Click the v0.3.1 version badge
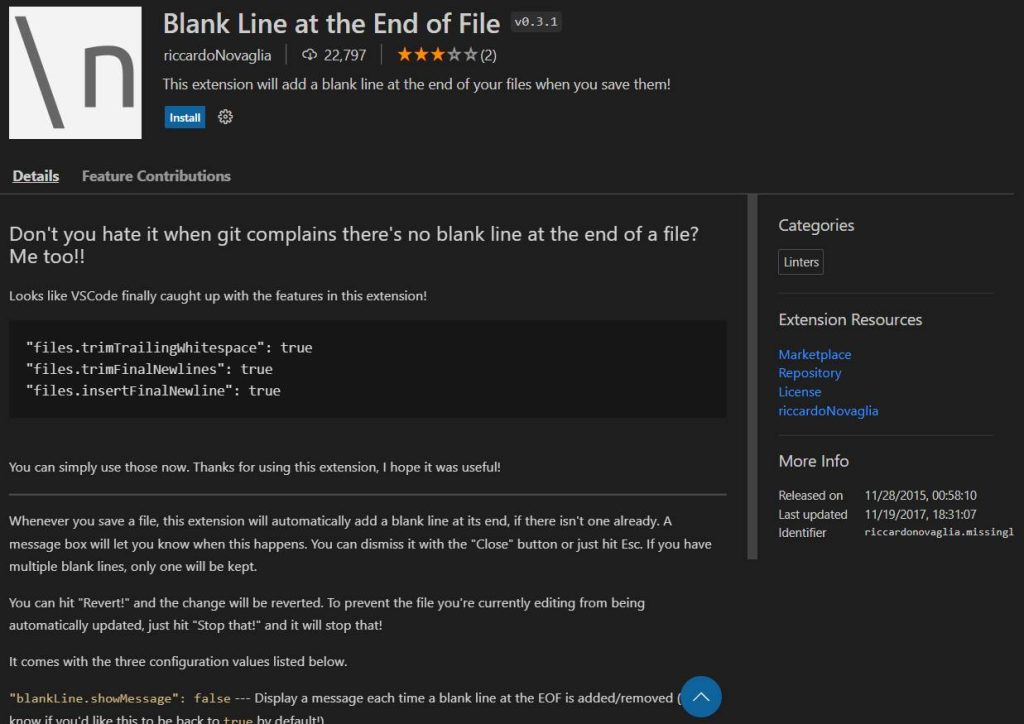The height and width of the screenshot is (724, 1024). [x=536, y=22]
